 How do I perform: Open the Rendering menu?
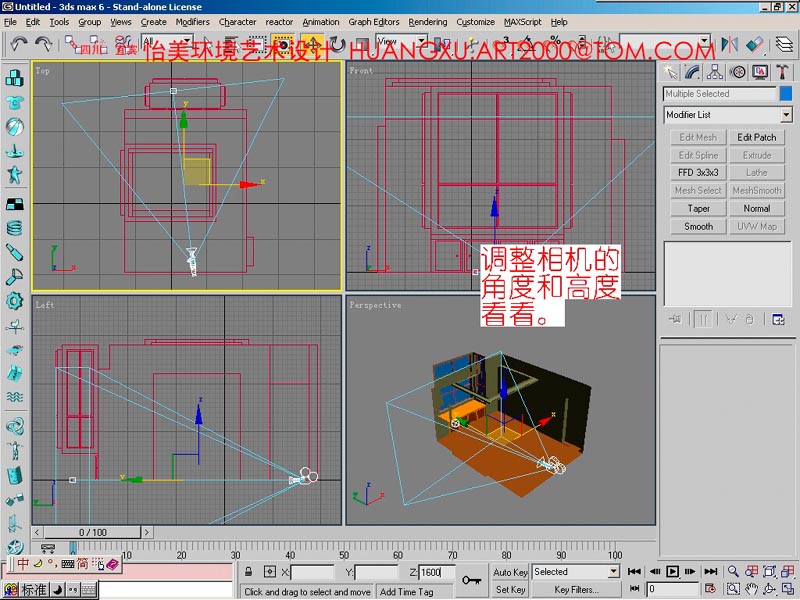[428, 21]
